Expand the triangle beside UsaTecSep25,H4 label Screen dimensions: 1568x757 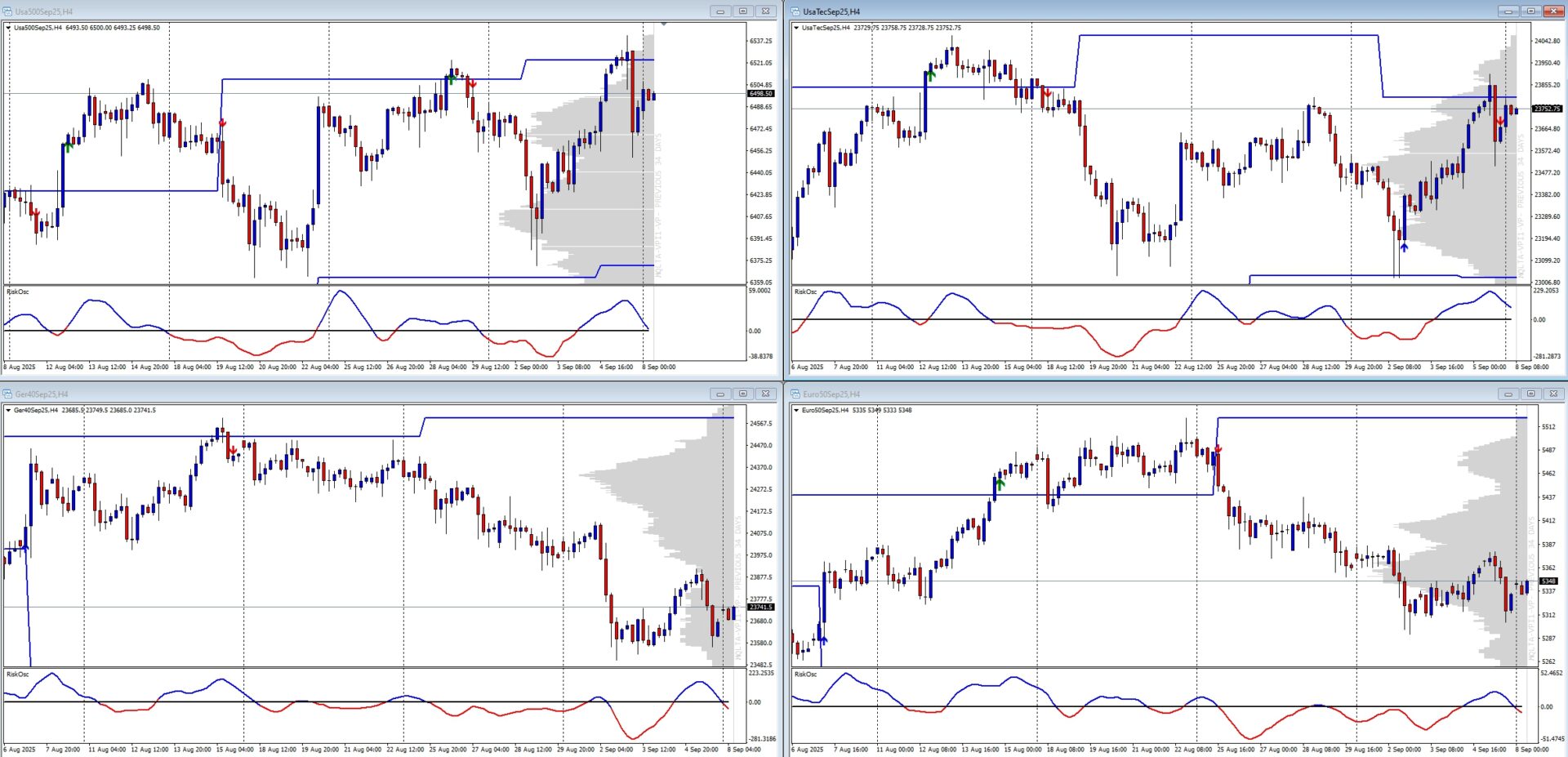point(796,28)
